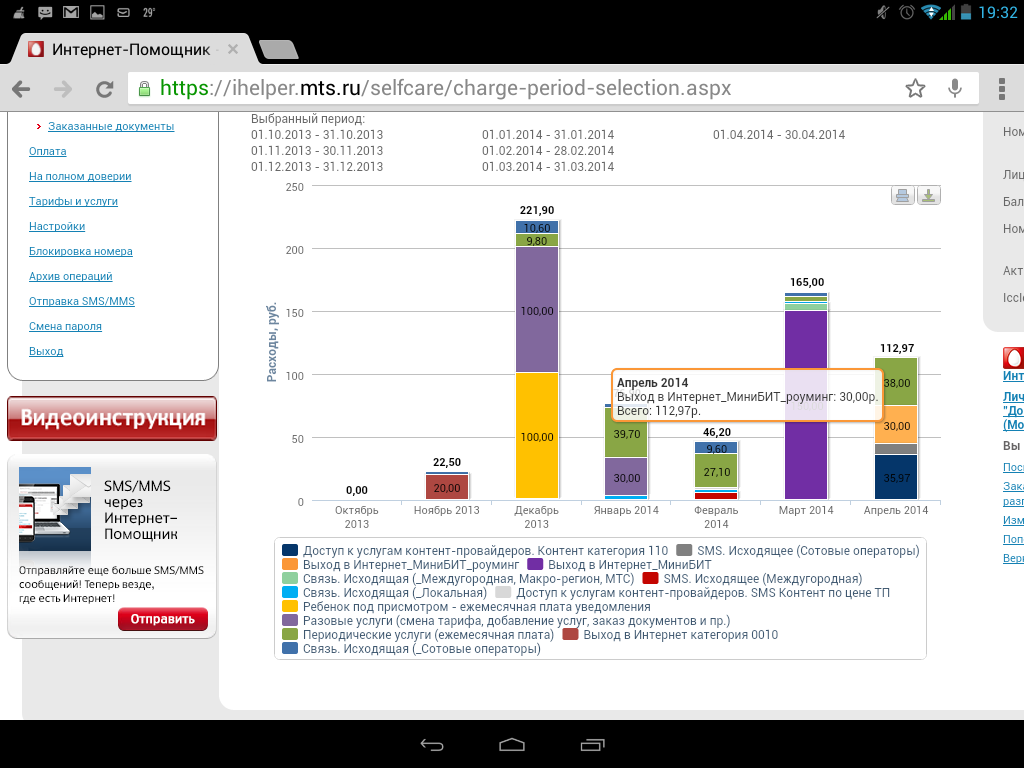Toggle violet swatch Разовые услуги
This screenshot has width=1024, height=768.
pos(290,620)
